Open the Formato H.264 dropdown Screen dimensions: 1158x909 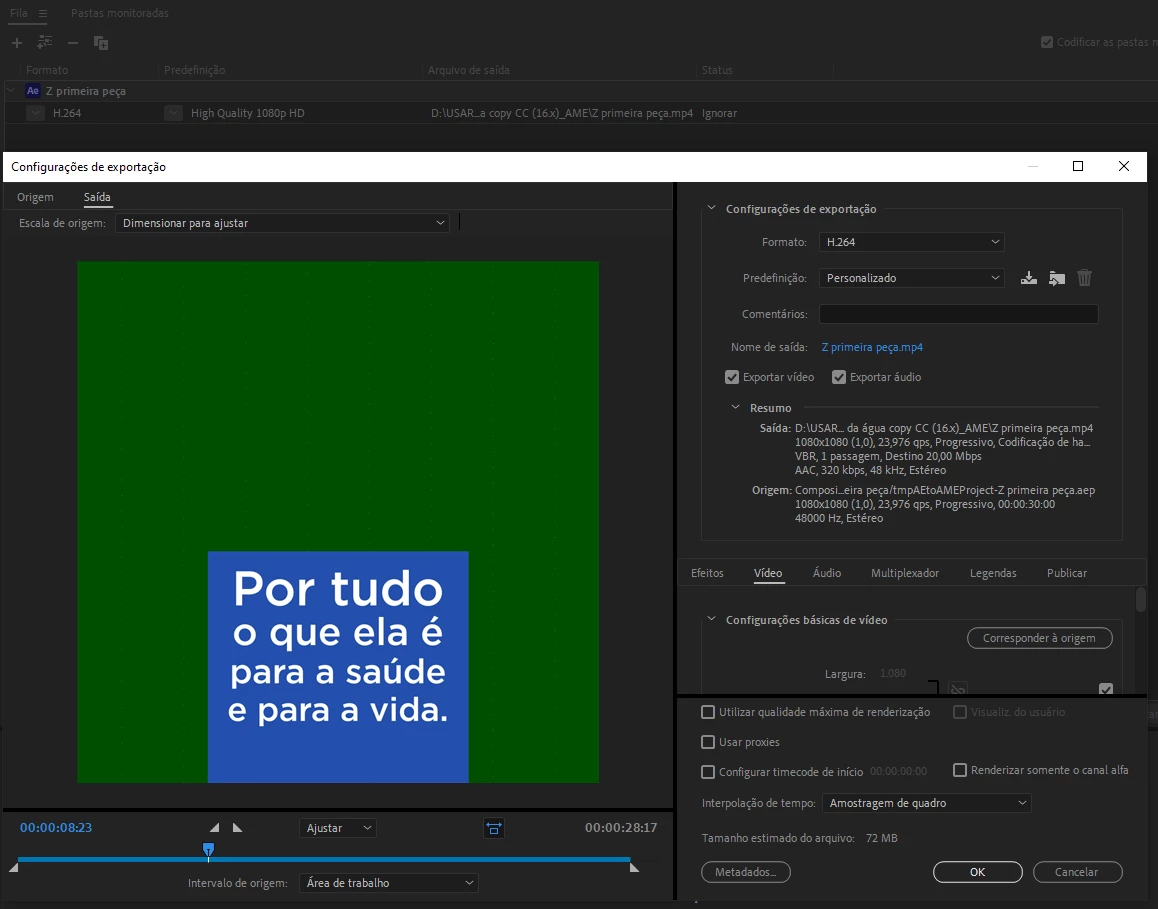tap(911, 242)
